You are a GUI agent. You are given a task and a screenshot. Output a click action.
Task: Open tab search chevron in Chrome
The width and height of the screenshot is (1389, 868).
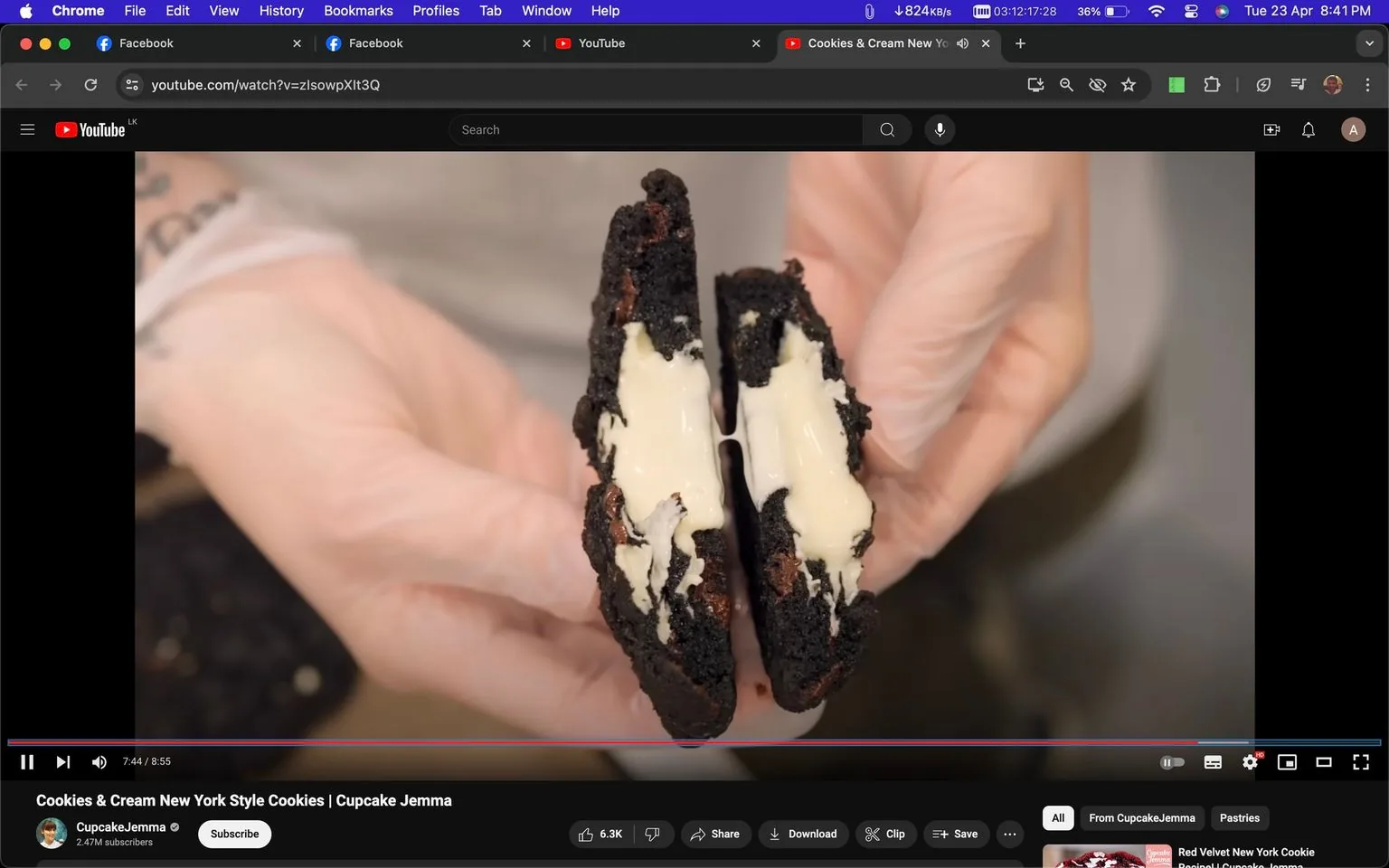click(1369, 42)
